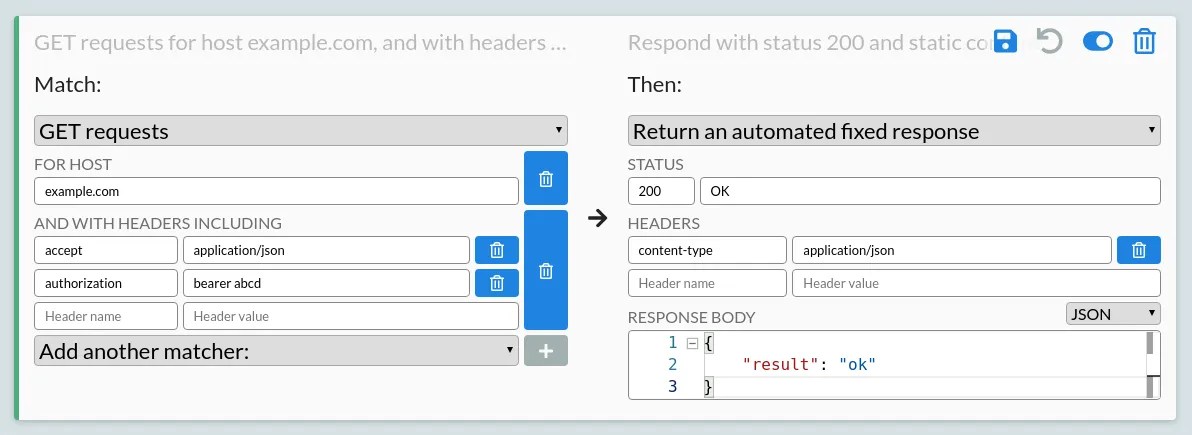Screen dimensions: 1192x435
Task: Open the JSON body format dropdown
Action: click(1113, 313)
